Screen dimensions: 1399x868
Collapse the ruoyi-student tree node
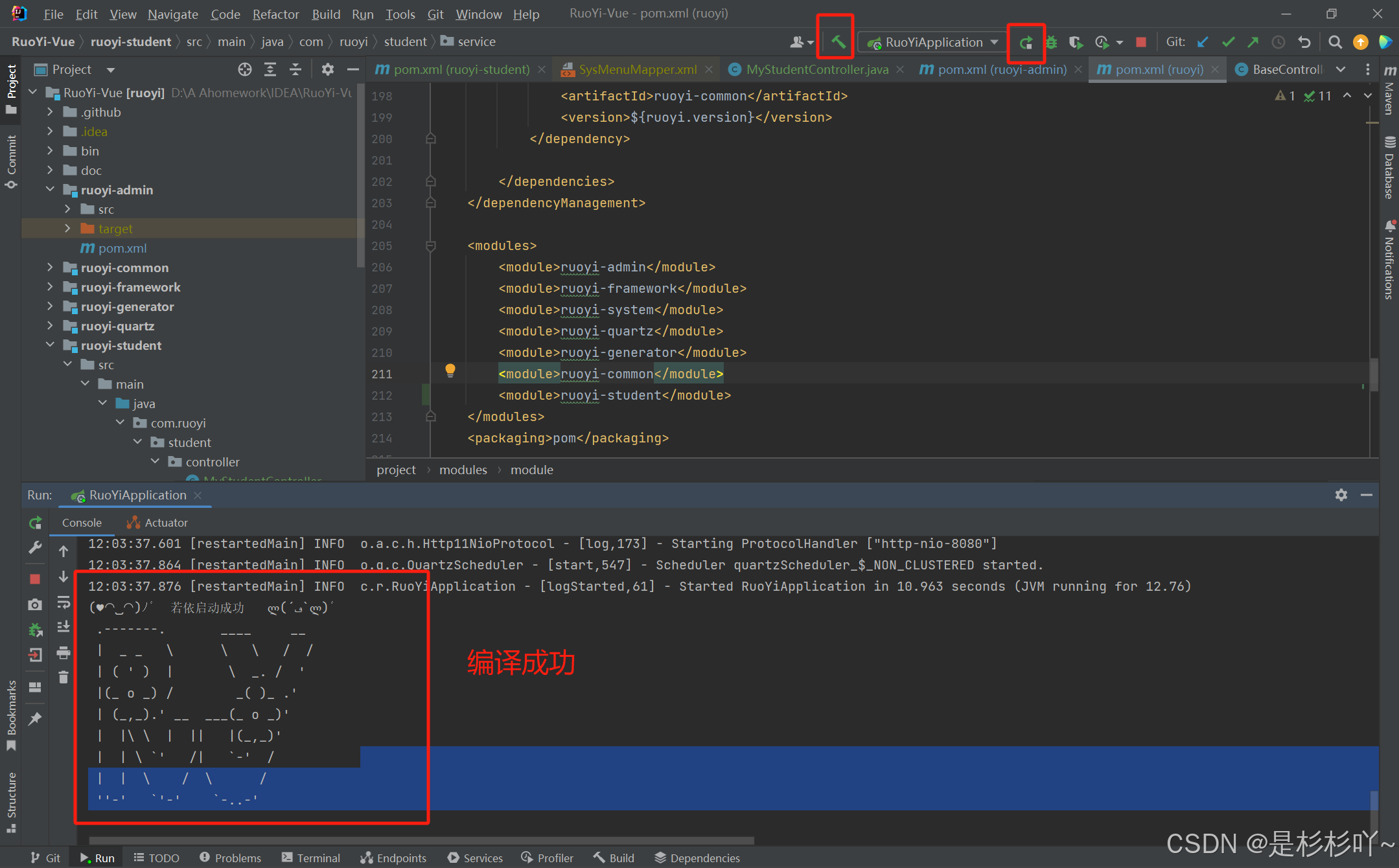tap(51, 345)
